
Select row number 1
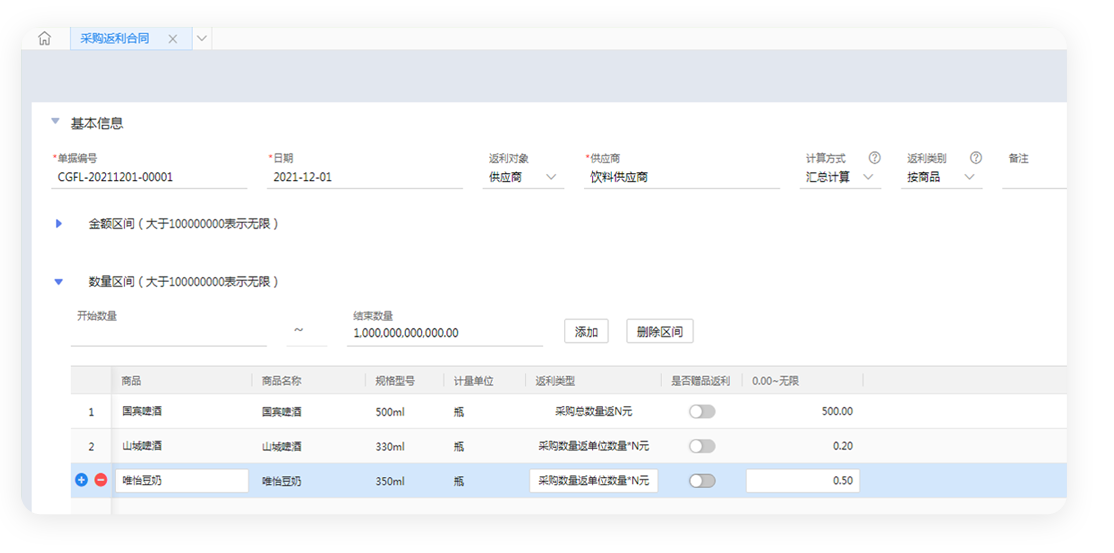click(x=91, y=412)
